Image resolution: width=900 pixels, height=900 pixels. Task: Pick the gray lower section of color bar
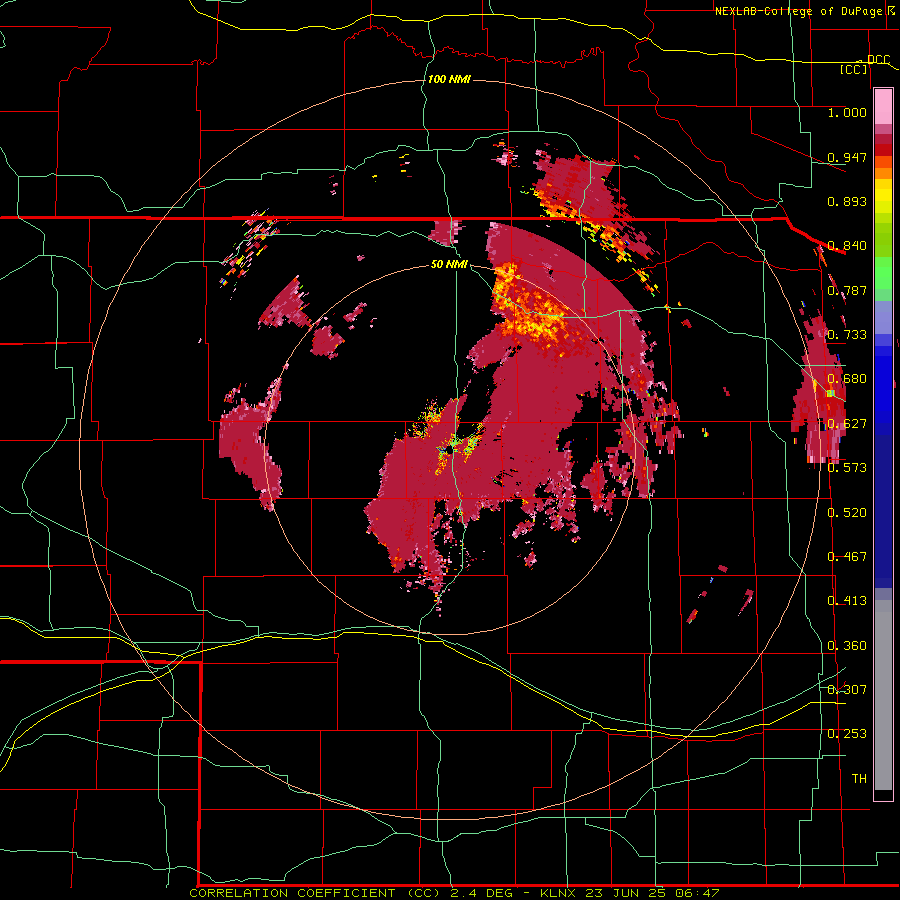click(x=883, y=695)
